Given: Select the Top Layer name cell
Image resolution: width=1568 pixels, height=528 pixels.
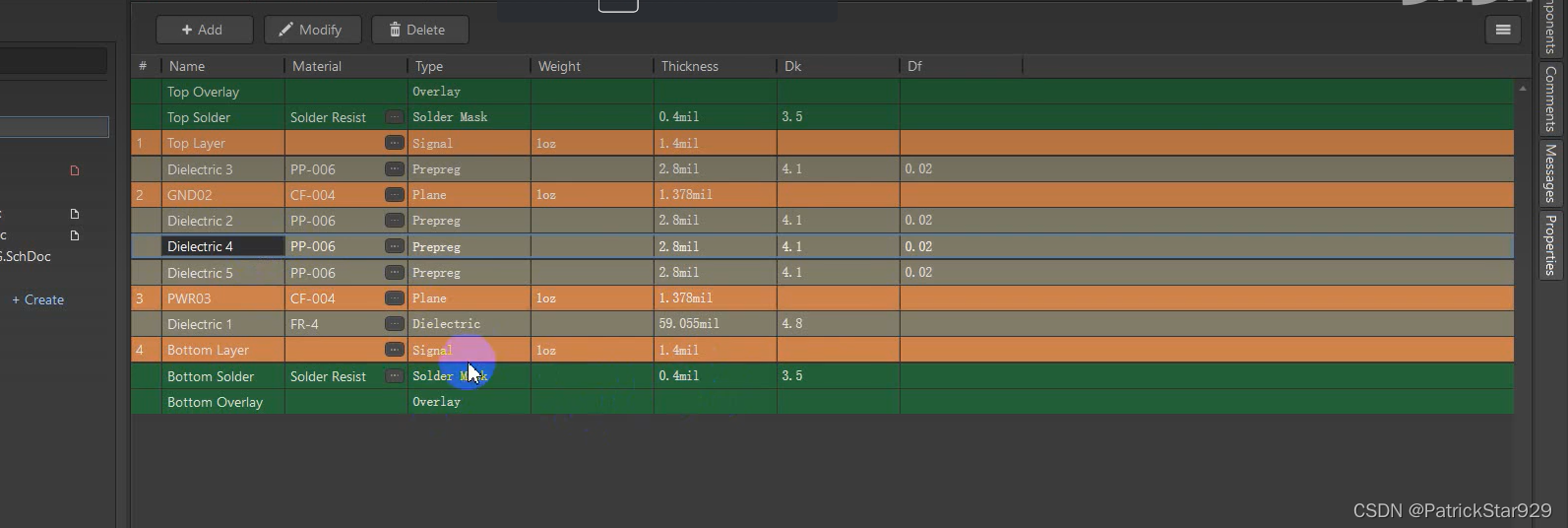Looking at the screenshot, I should (x=223, y=143).
